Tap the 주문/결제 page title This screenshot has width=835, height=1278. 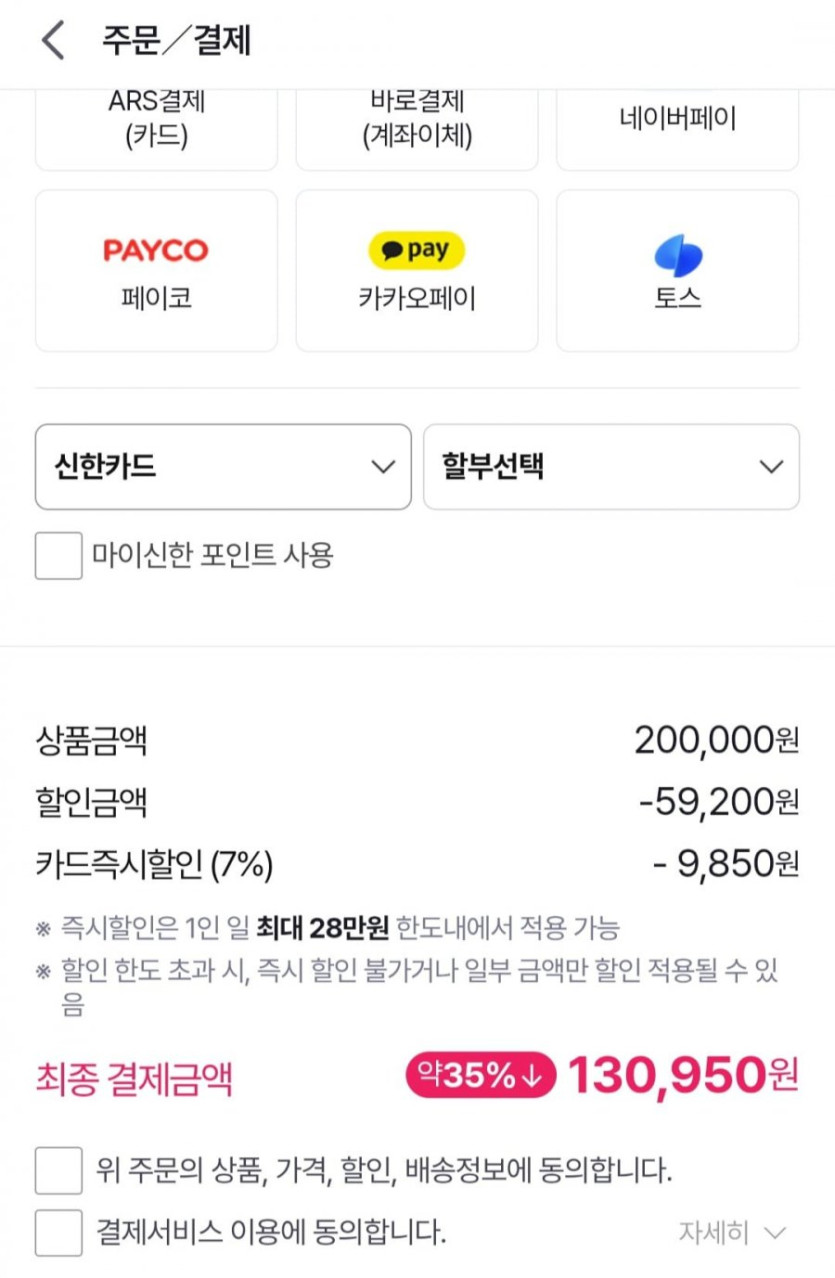pyautogui.click(x=176, y=41)
